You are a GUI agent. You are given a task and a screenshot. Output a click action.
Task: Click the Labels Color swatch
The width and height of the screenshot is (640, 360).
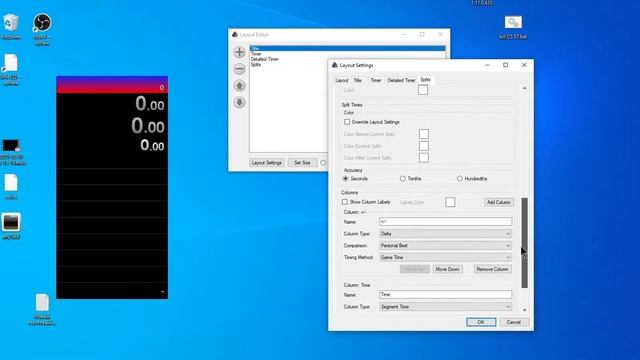(x=450, y=202)
